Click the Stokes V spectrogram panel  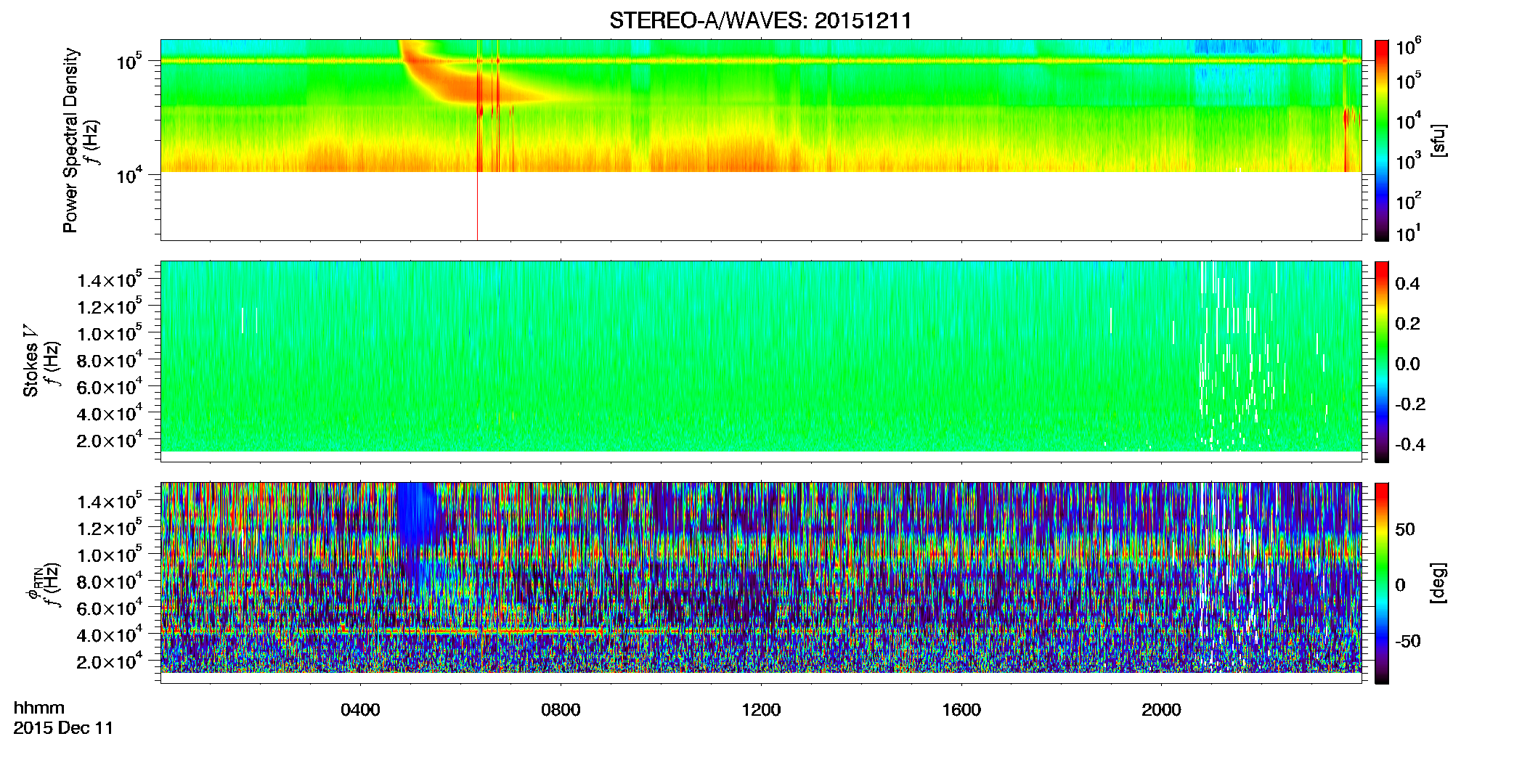tap(761, 362)
